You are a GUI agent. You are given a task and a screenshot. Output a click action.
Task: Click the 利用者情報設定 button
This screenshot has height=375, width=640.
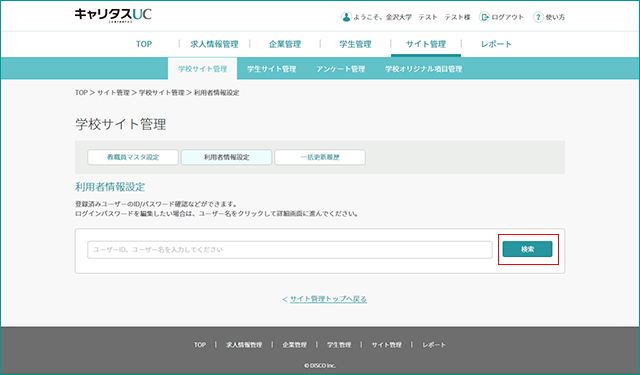(227, 157)
